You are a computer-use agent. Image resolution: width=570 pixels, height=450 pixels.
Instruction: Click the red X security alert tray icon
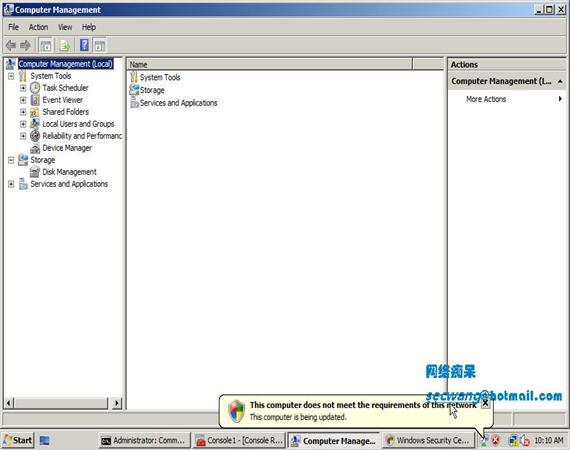tap(496, 441)
